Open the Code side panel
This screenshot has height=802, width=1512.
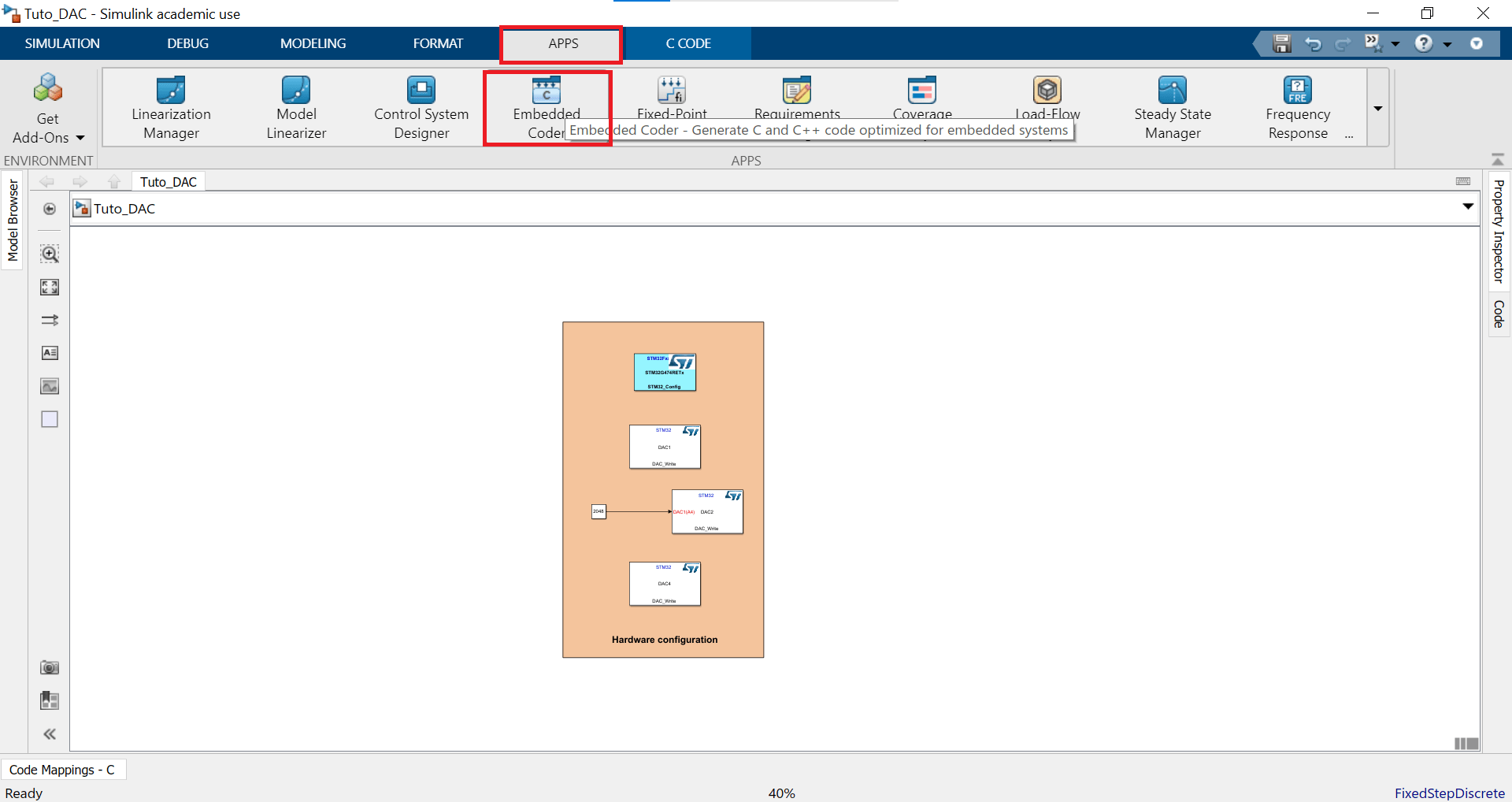[1499, 314]
